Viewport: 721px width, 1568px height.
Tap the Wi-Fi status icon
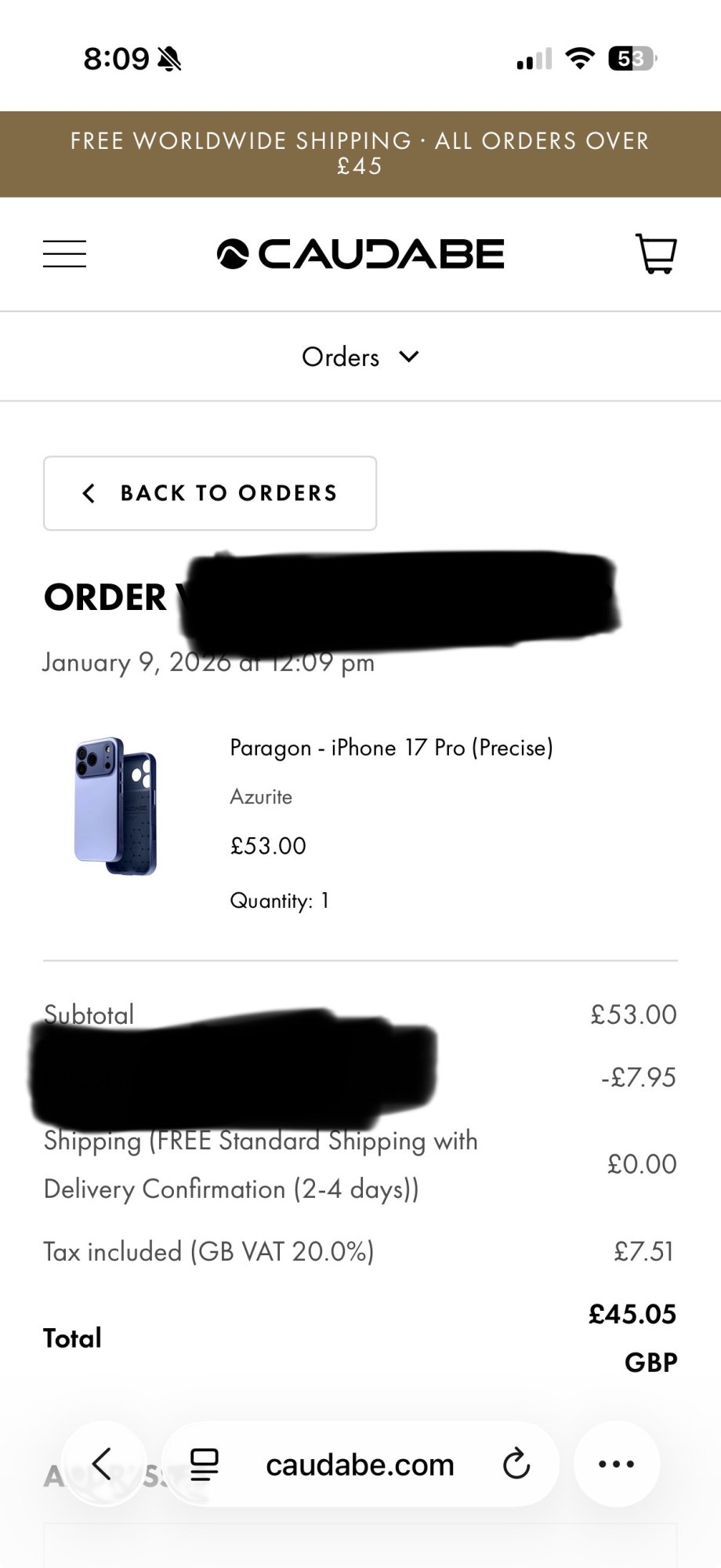[x=580, y=58]
